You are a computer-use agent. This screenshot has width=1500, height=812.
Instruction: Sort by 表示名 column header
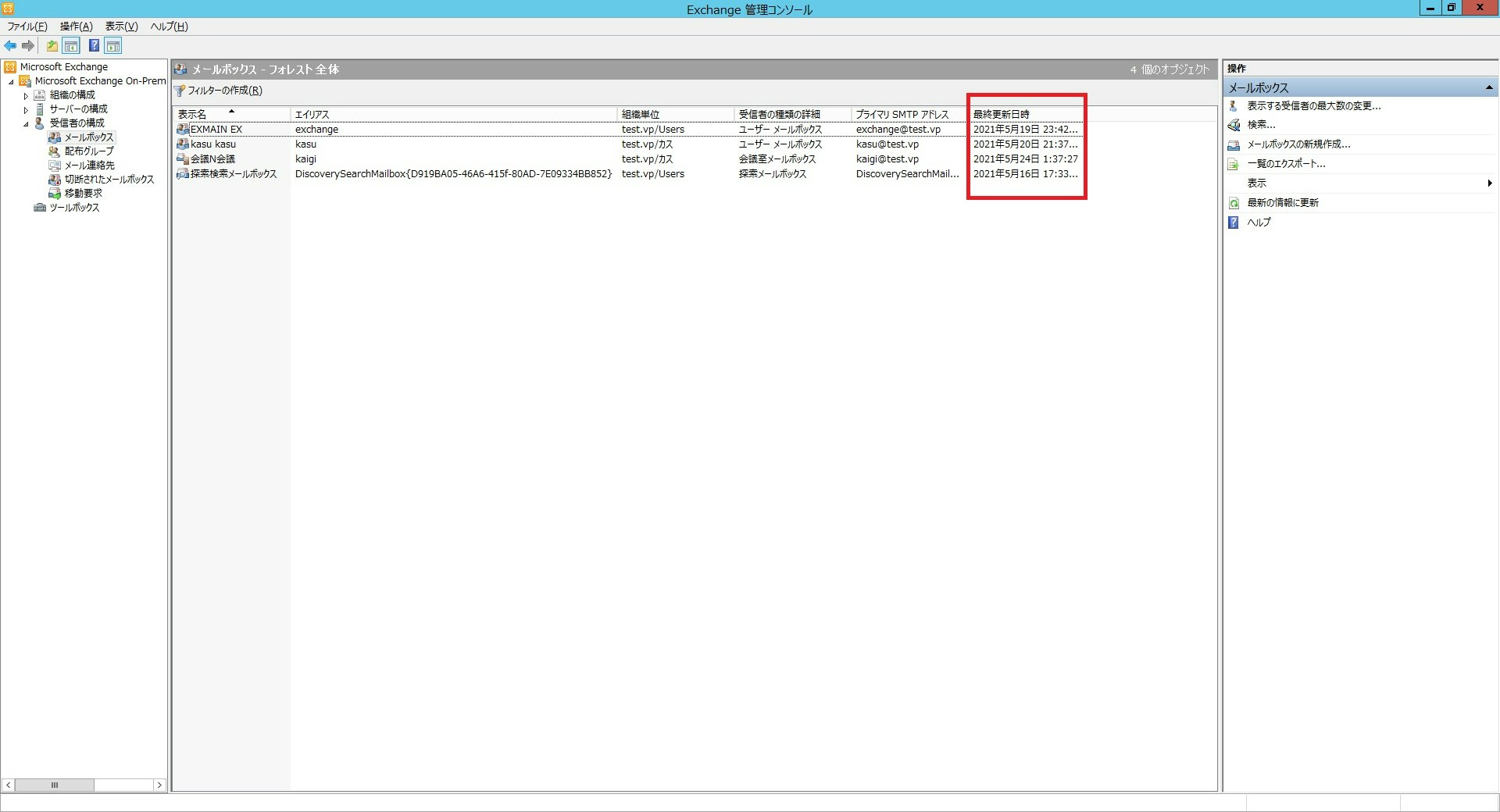(x=231, y=114)
